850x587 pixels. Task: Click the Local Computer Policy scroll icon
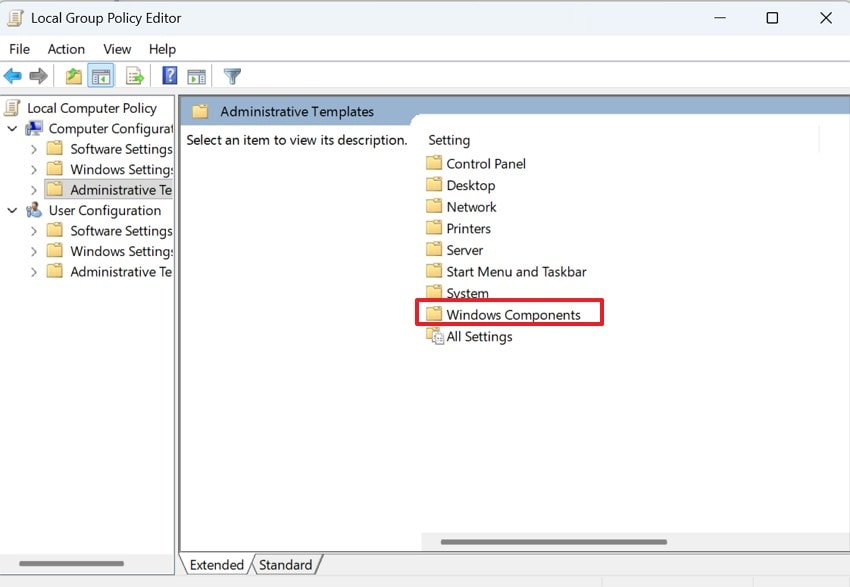(x=13, y=108)
